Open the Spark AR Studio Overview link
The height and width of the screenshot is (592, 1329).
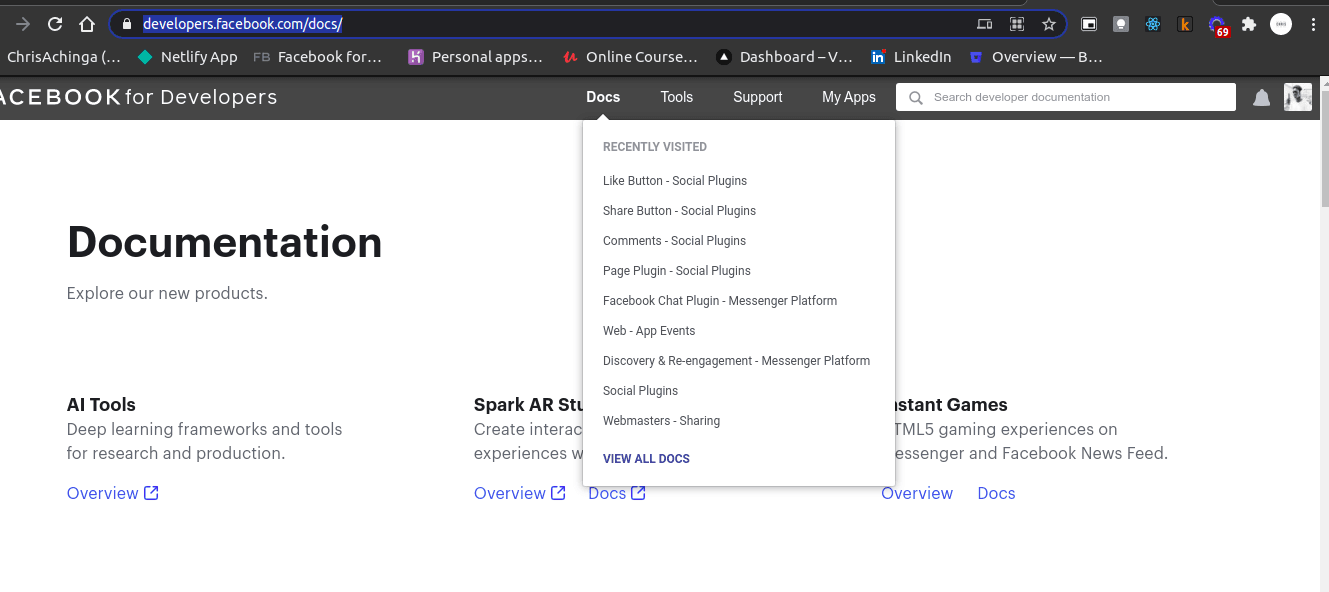click(x=510, y=493)
